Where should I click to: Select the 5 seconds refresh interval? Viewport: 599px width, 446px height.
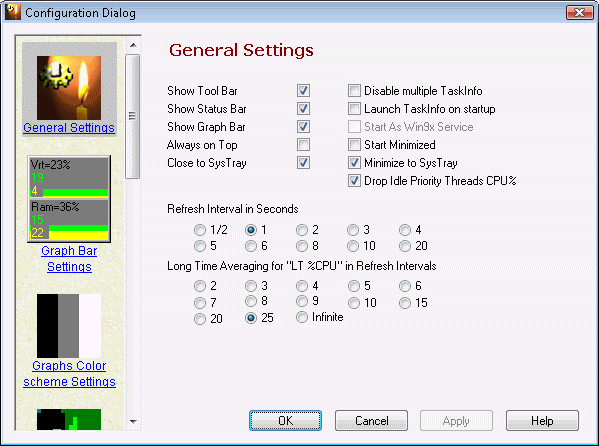(200, 246)
